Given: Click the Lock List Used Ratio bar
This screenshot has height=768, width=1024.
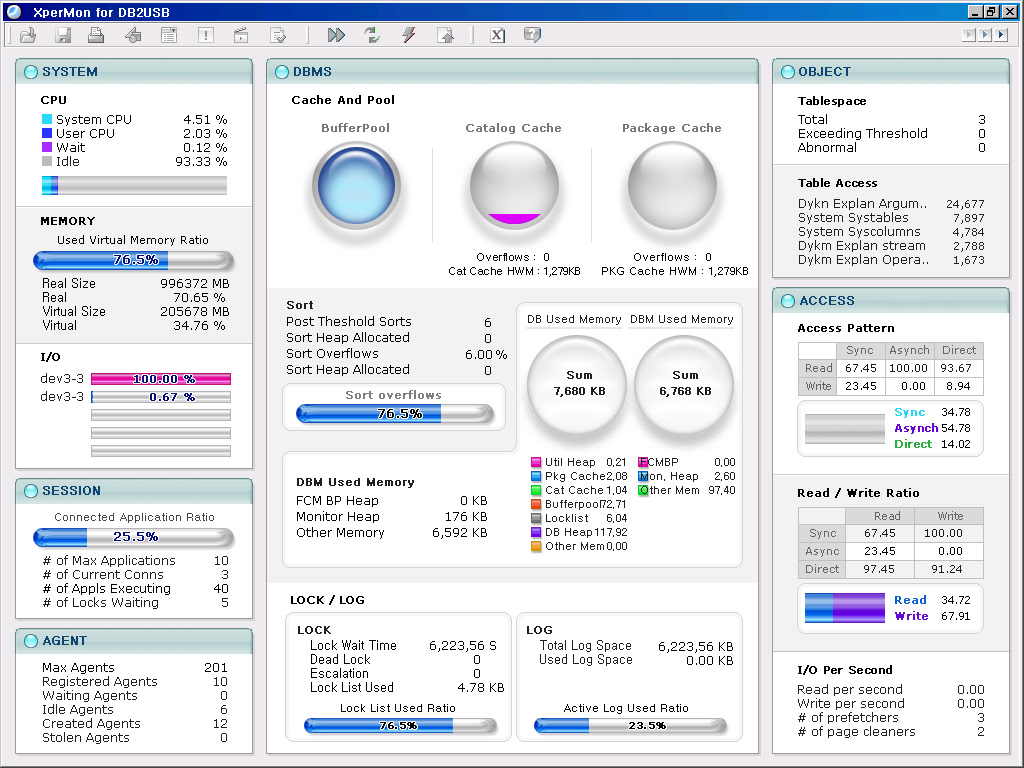Looking at the screenshot, I should pyautogui.click(x=401, y=726).
